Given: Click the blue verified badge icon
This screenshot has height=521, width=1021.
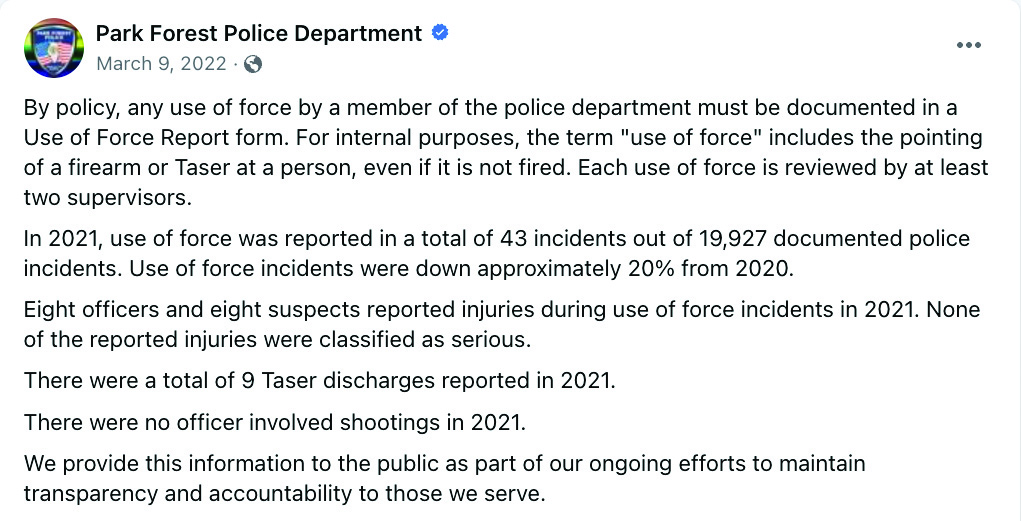Looking at the screenshot, I should [x=439, y=33].
